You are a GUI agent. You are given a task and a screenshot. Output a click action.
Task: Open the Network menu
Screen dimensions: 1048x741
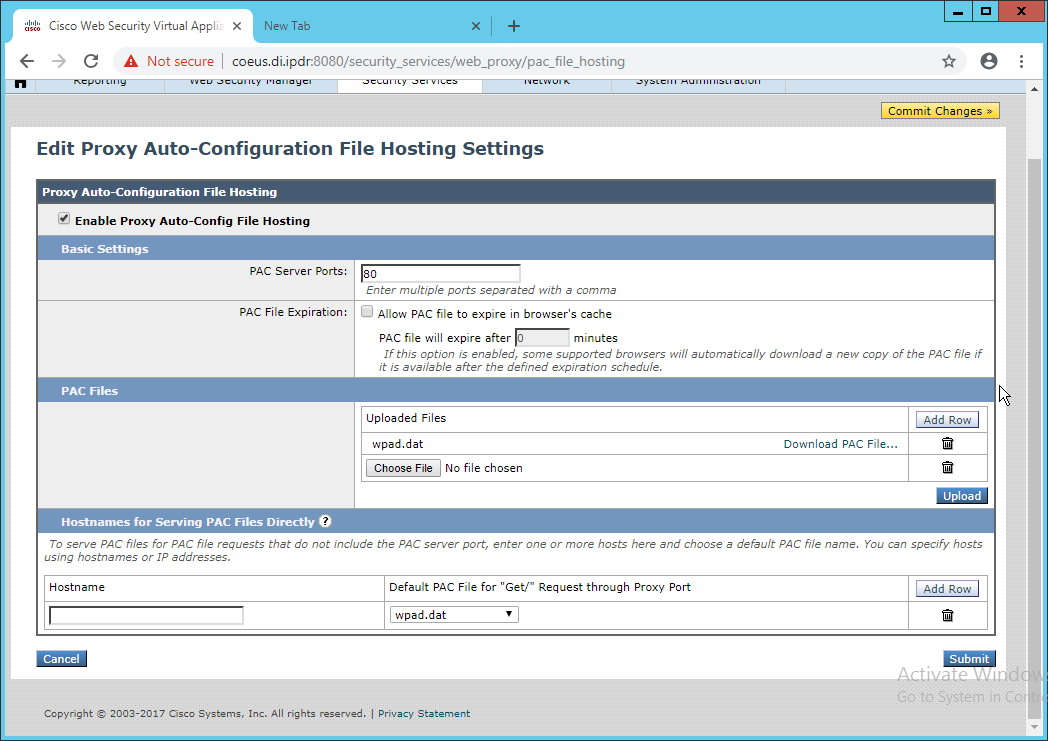point(547,83)
